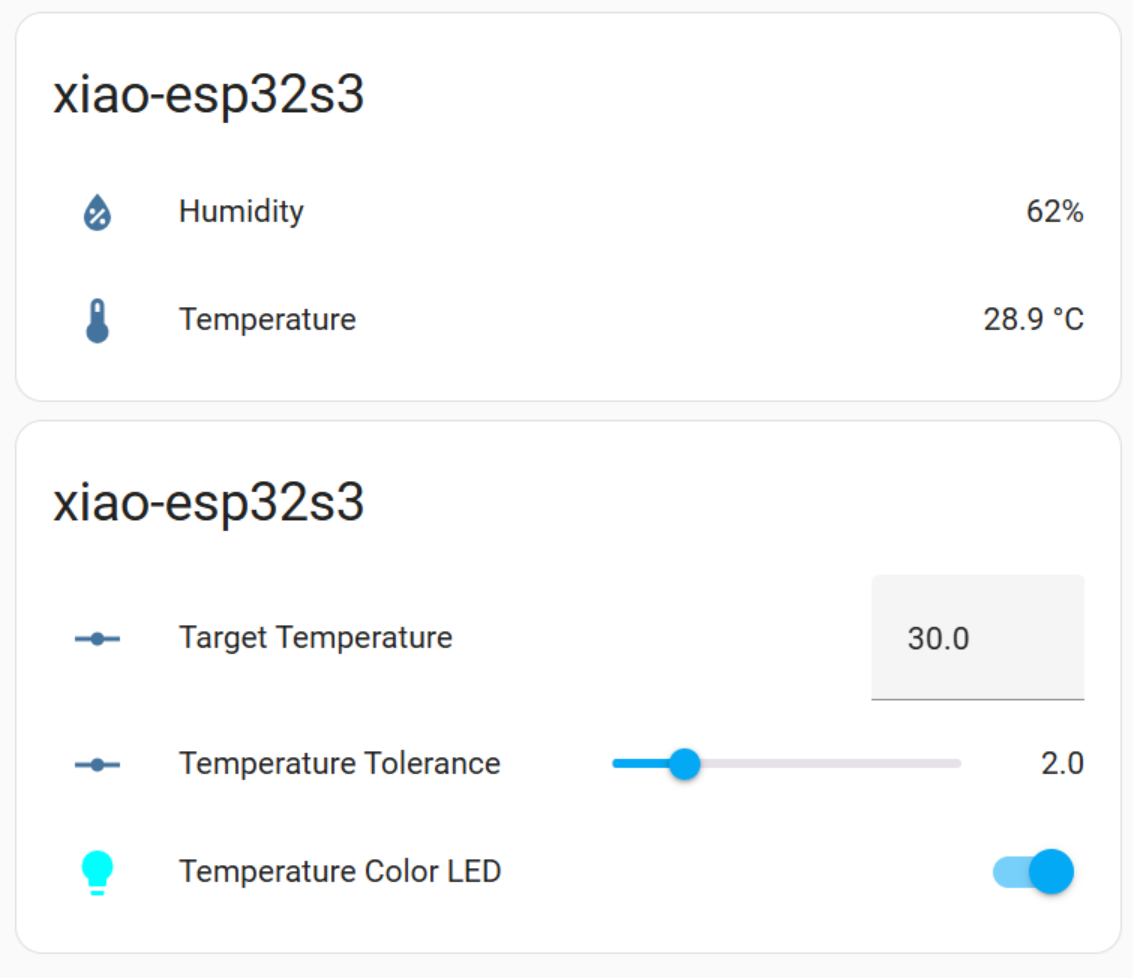The height and width of the screenshot is (978, 1133).
Task: Click the 2.0 tolerance value text
Action: tap(1062, 764)
